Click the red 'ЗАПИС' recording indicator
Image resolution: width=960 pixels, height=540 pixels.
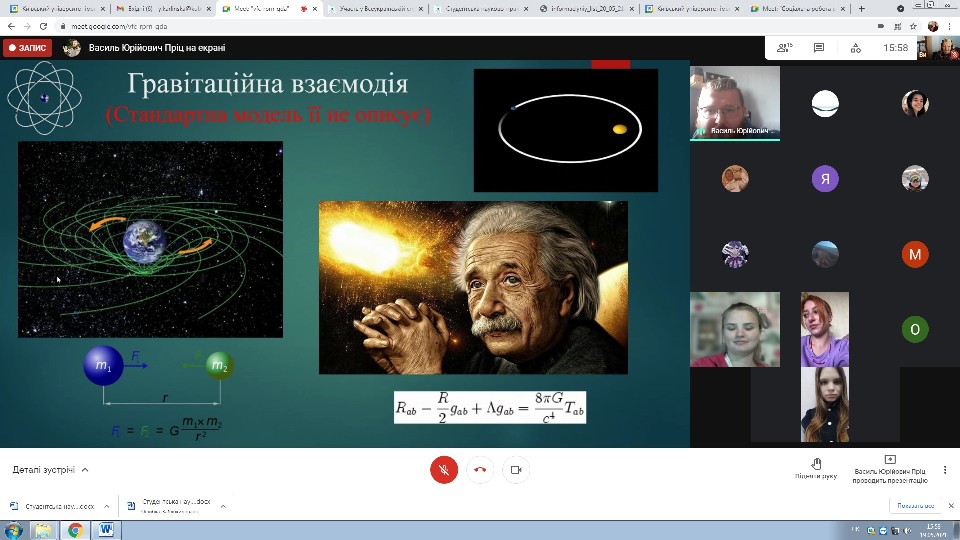[x=27, y=47]
